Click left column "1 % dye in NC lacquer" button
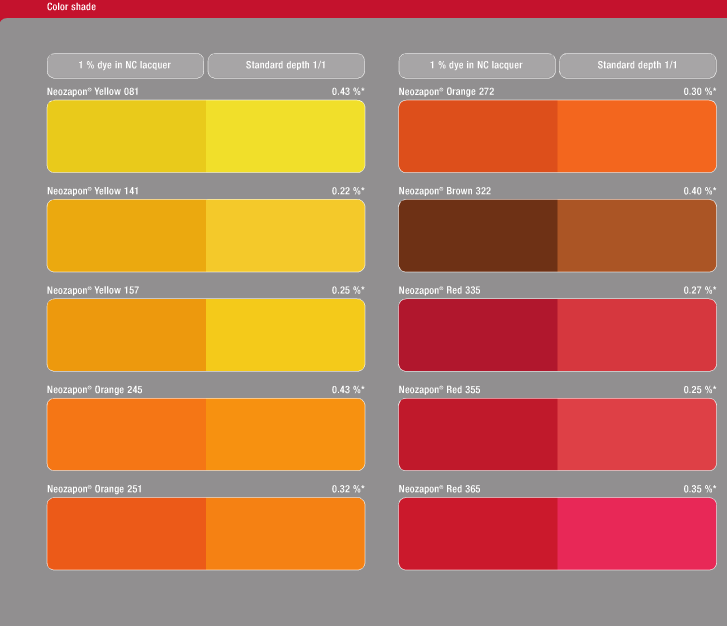Viewport: 727px width, 626px height. 125,66
